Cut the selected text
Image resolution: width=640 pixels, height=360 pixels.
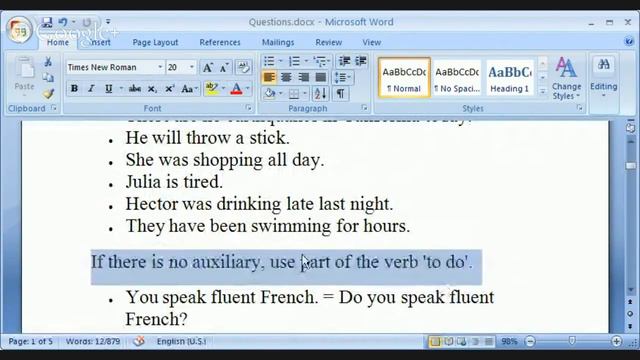coord(48,62)
